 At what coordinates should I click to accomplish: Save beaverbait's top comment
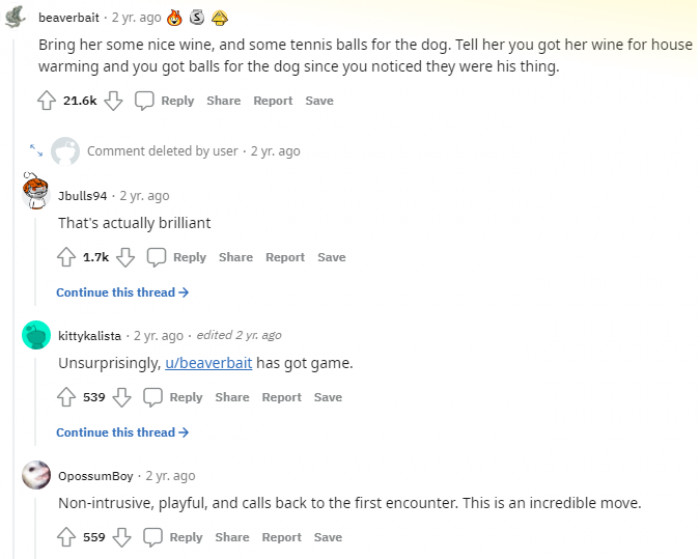(x=319, y=100)
